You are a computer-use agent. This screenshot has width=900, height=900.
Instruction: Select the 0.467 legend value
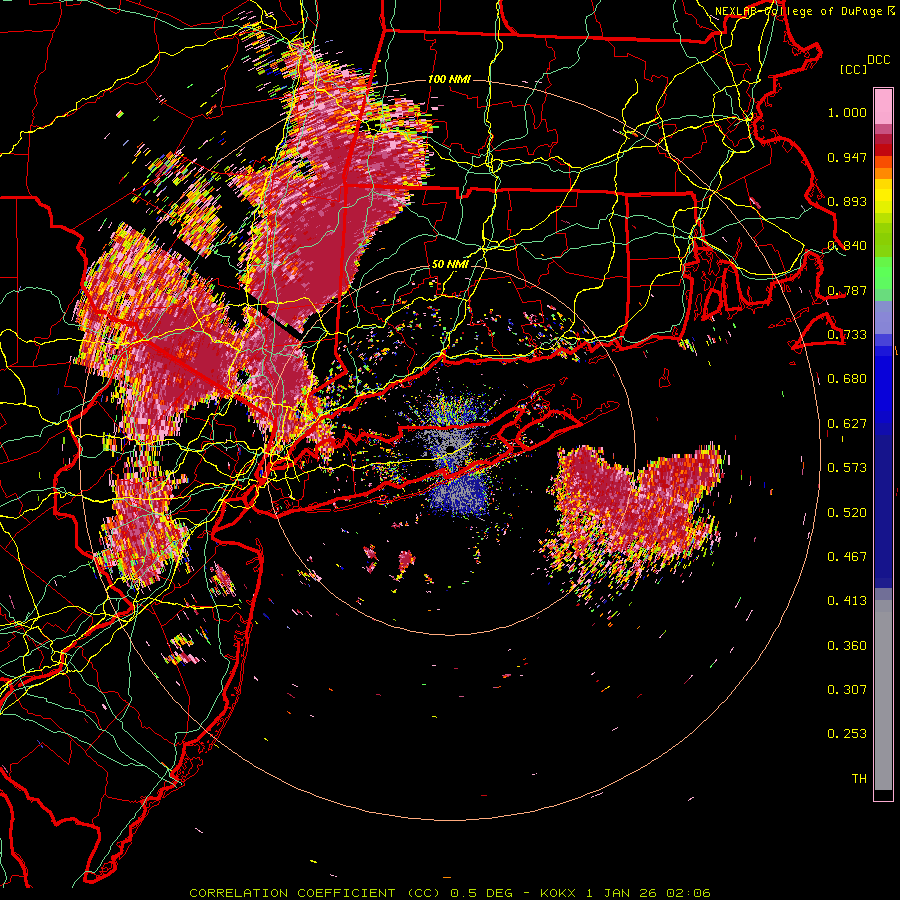click(847, 556)
